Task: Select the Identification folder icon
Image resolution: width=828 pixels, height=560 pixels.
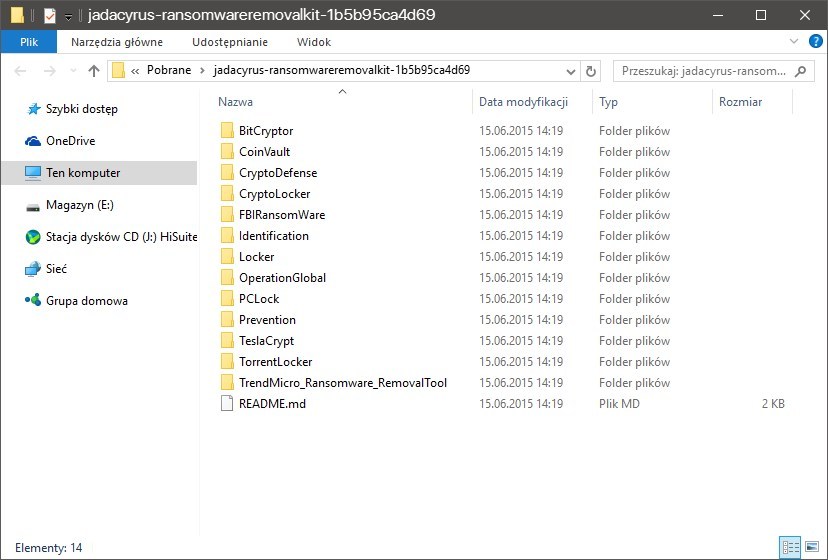Action: [227, 236]
